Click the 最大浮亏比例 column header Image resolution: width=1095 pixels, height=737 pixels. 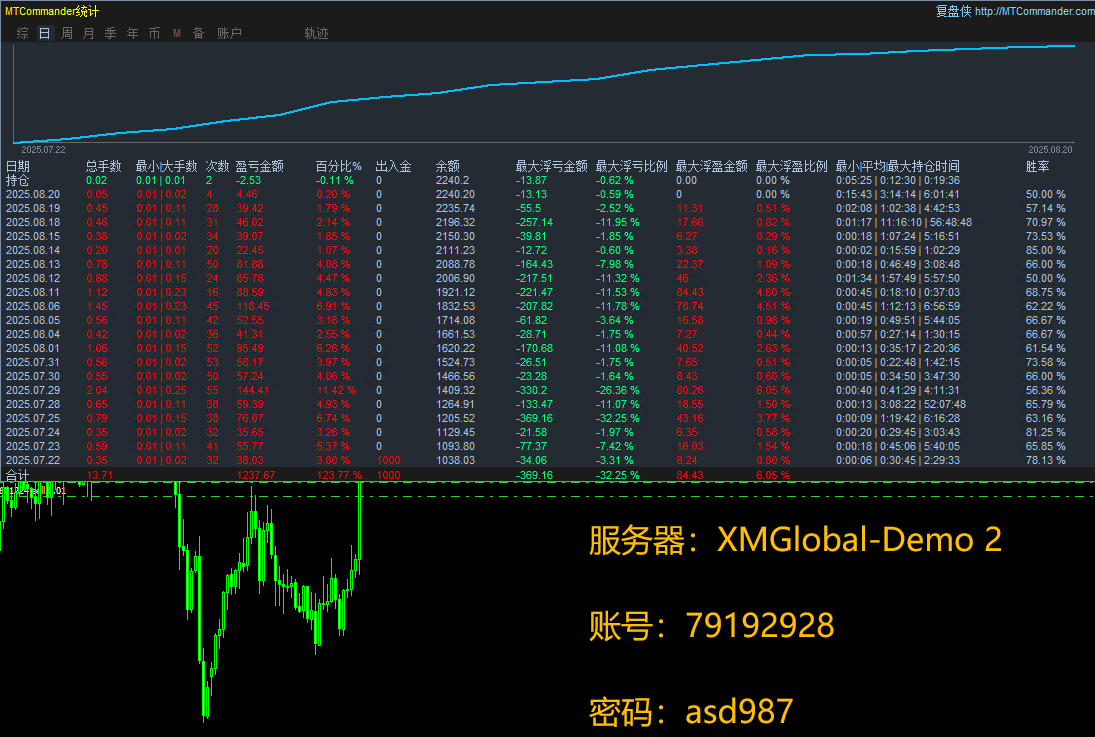[x=631, y=166]
